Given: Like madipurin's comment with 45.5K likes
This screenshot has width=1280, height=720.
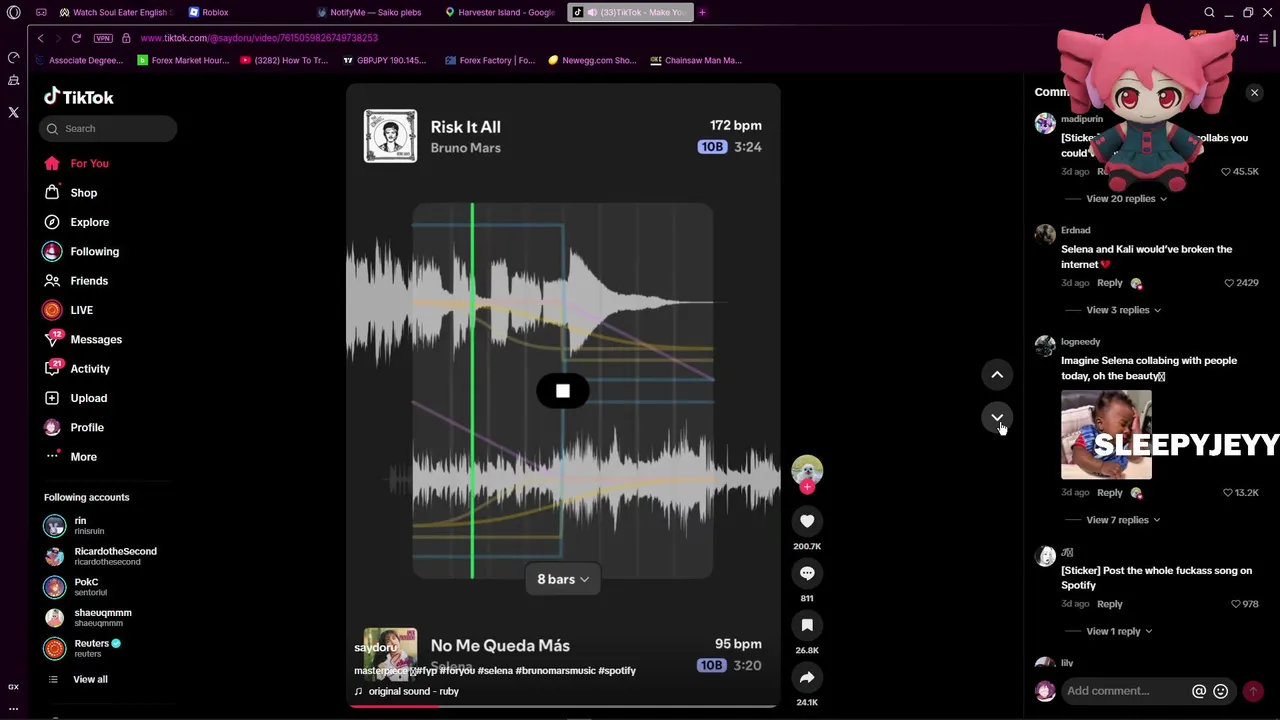Looking at the screenshot, I should [x=1226, y=172].
